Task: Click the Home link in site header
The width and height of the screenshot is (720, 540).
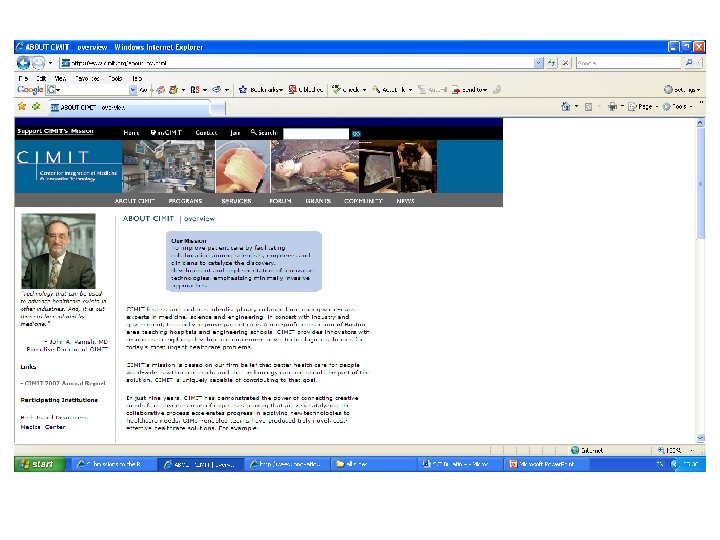Action: point(131,133)
